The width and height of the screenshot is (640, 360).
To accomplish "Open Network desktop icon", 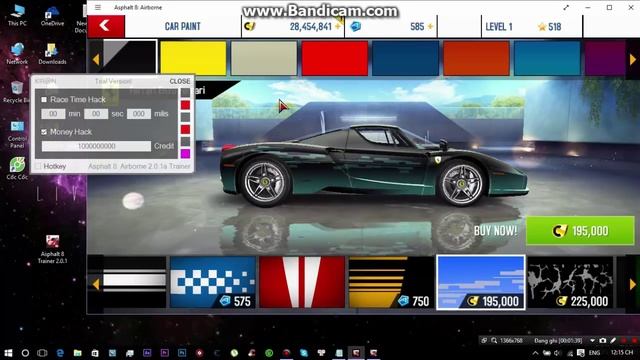I will (17, 54).
